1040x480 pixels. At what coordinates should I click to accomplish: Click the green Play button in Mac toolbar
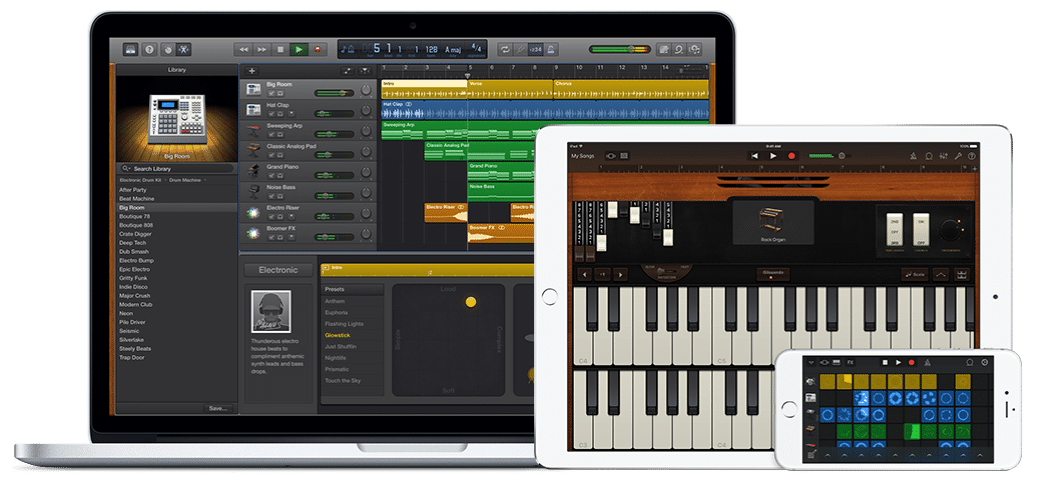(x=299, y=49)
